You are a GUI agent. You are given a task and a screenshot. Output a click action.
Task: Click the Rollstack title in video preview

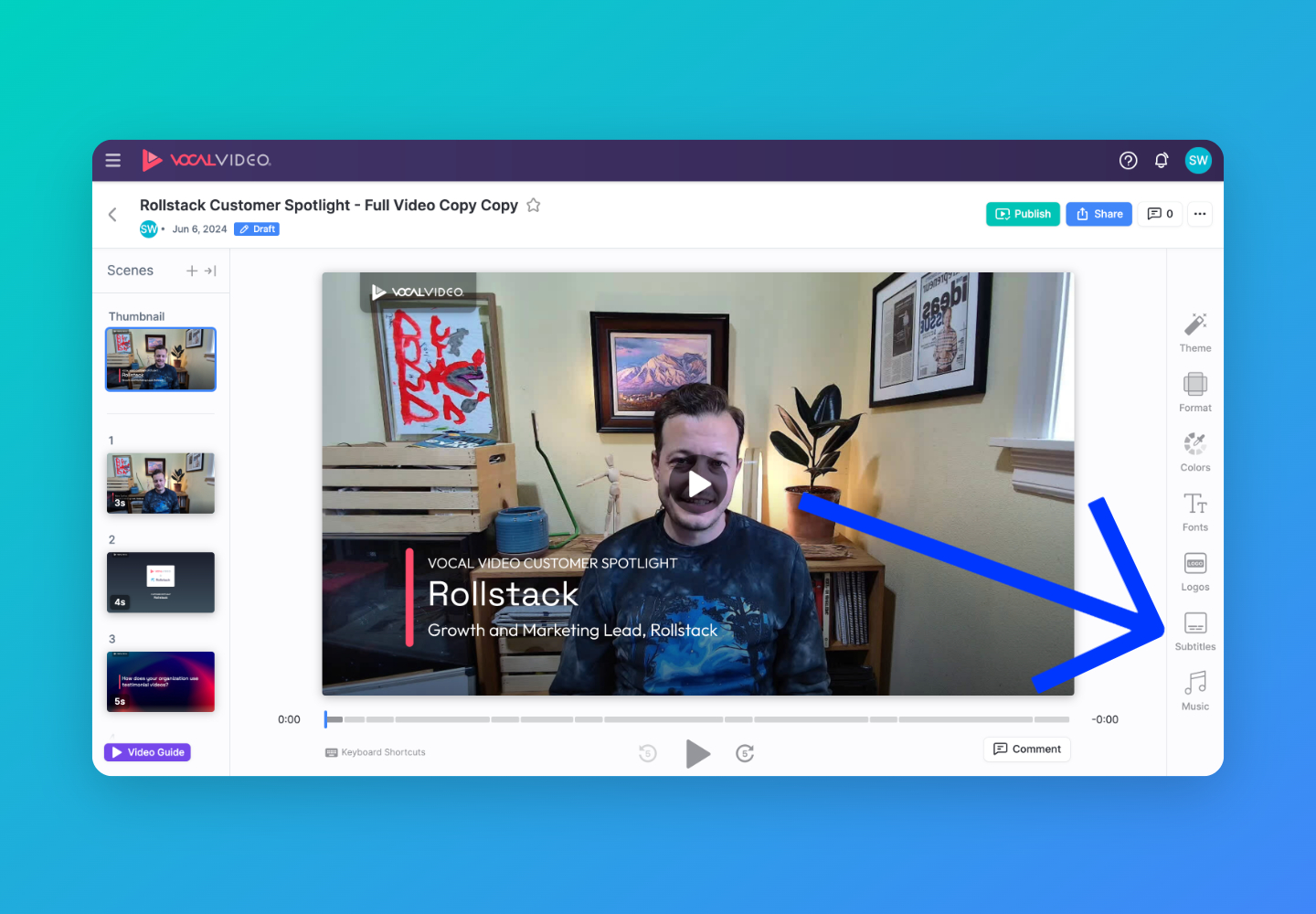click(504, 594)
